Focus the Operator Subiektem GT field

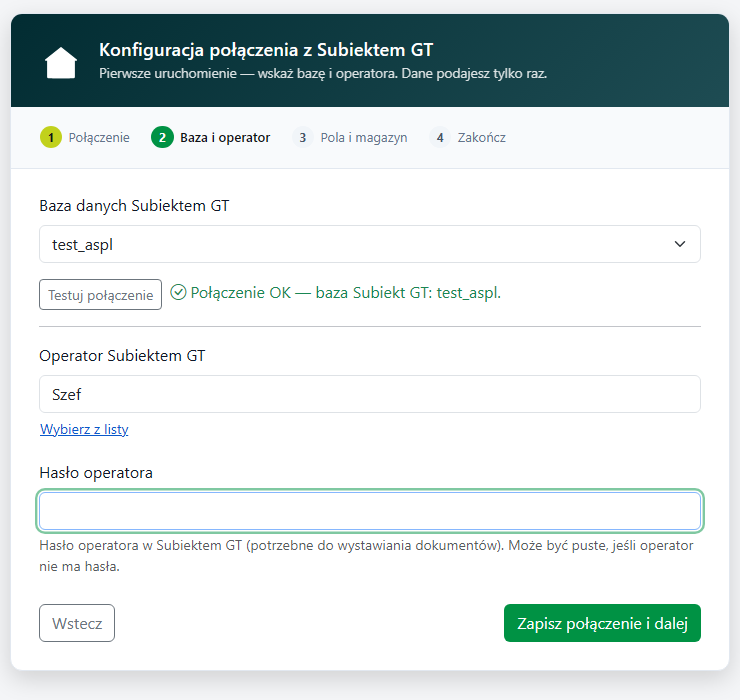tap(370, 394)
